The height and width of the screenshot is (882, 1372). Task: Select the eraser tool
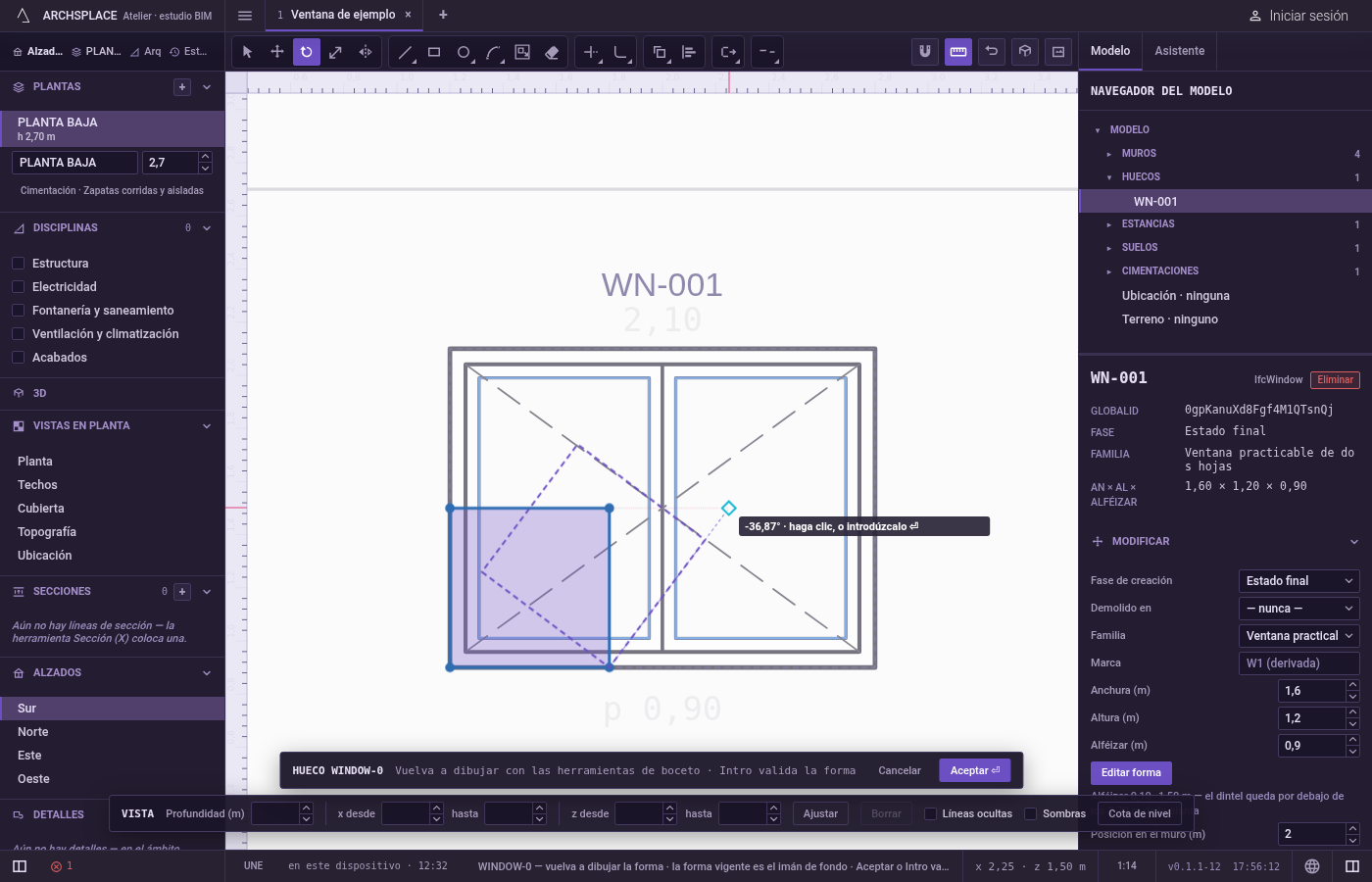pos(552,52)
